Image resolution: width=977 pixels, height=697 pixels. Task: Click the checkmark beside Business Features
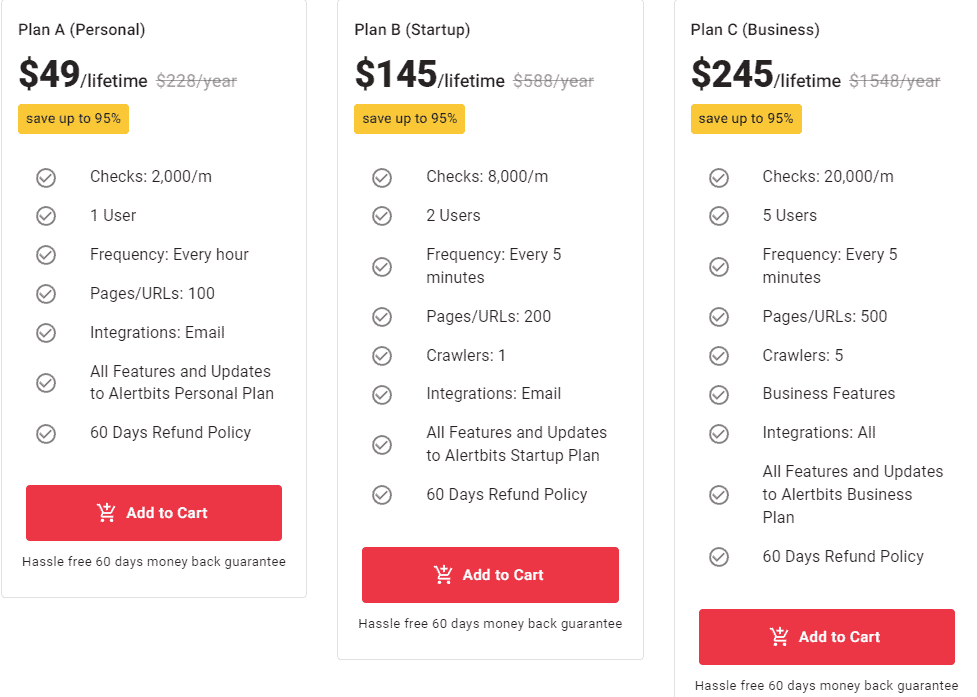point(719,394)
